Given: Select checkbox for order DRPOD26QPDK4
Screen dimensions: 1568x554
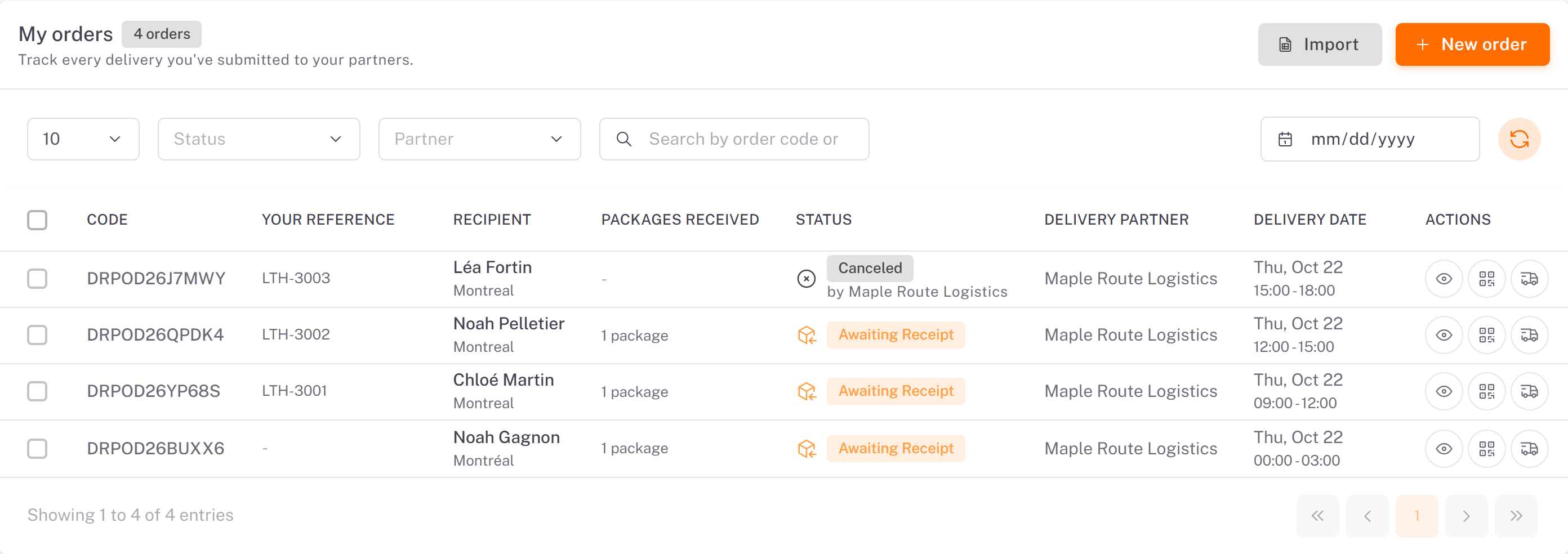Looking at the screenshot, I should coord(37,335).
